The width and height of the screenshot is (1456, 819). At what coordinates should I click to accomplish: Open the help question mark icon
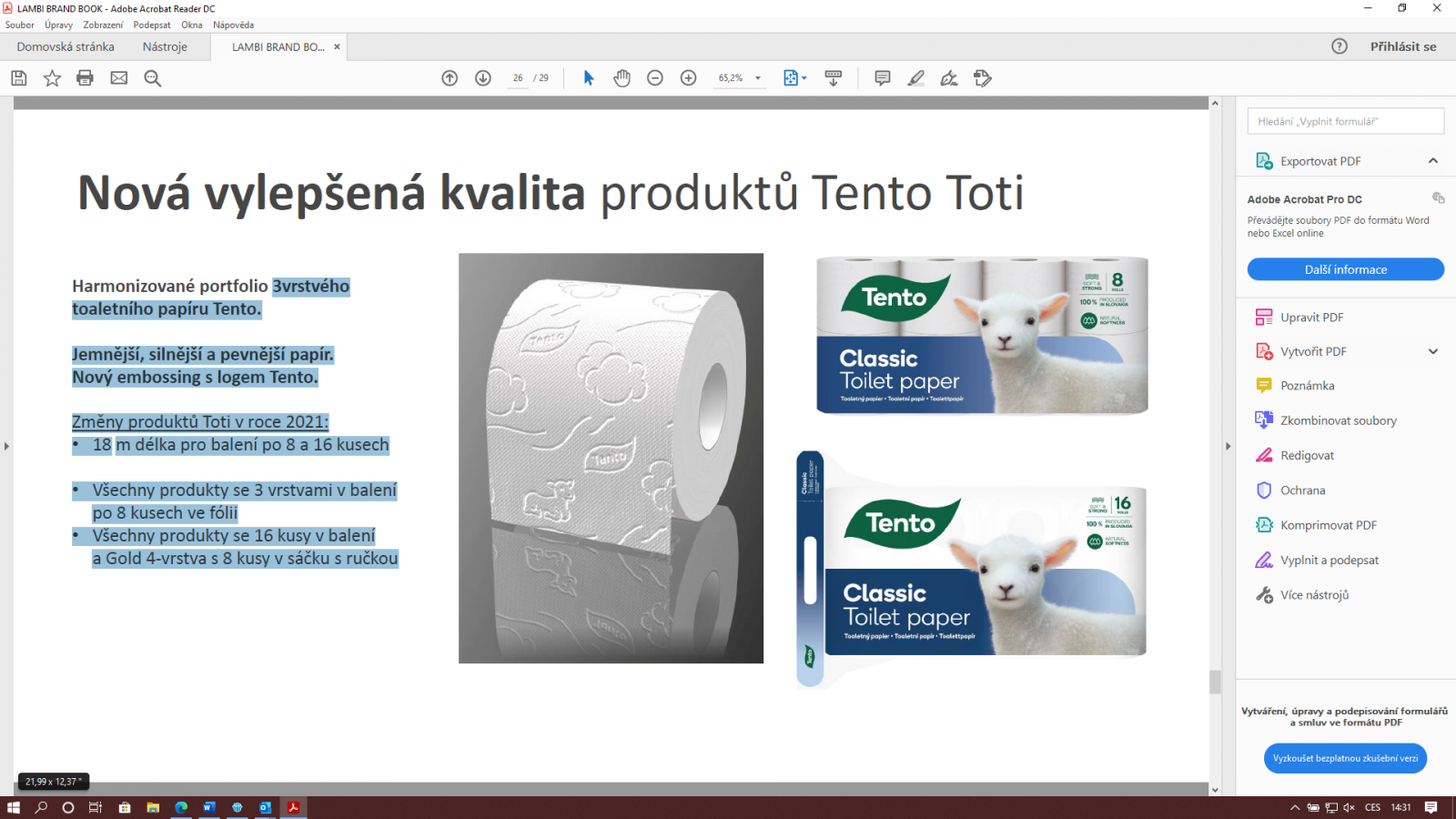[x=1340, y=46]
